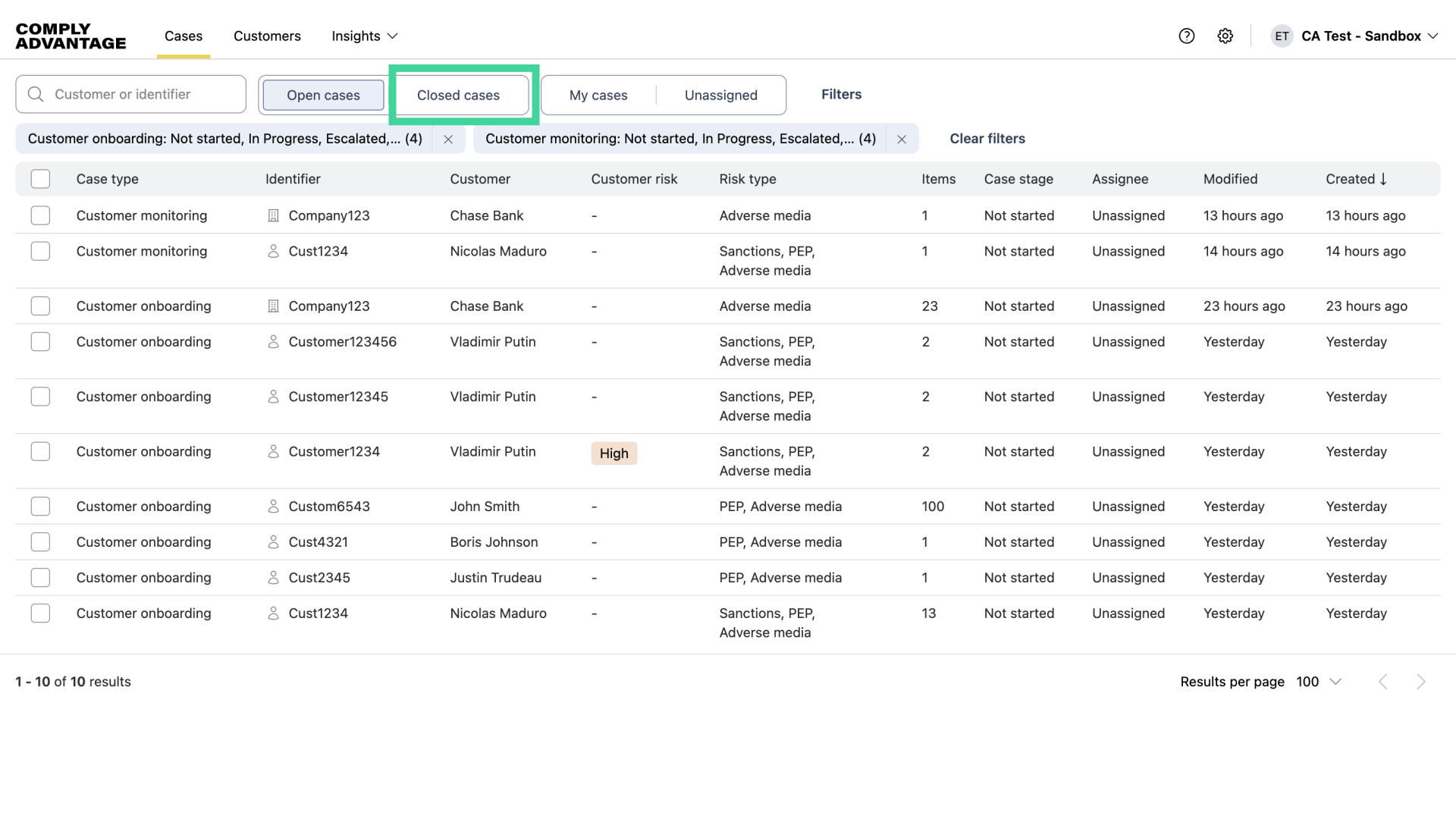Open the Filters panel
The width and height of the screenshot is (1456, 819).
pos(841,94)
